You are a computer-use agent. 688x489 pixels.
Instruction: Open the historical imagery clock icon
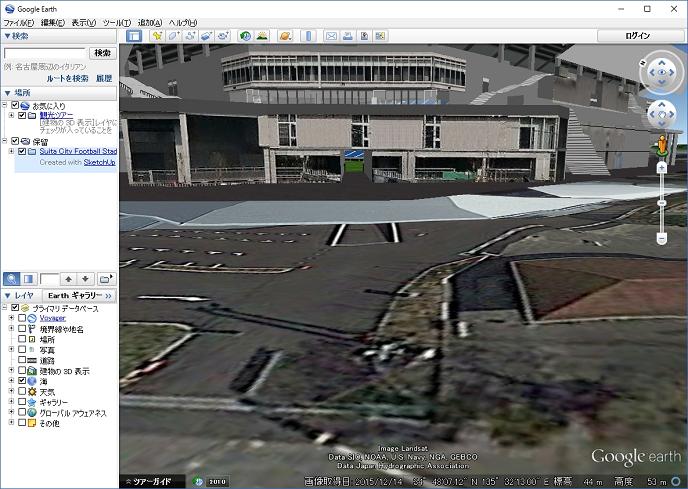[x=245, y=36]
